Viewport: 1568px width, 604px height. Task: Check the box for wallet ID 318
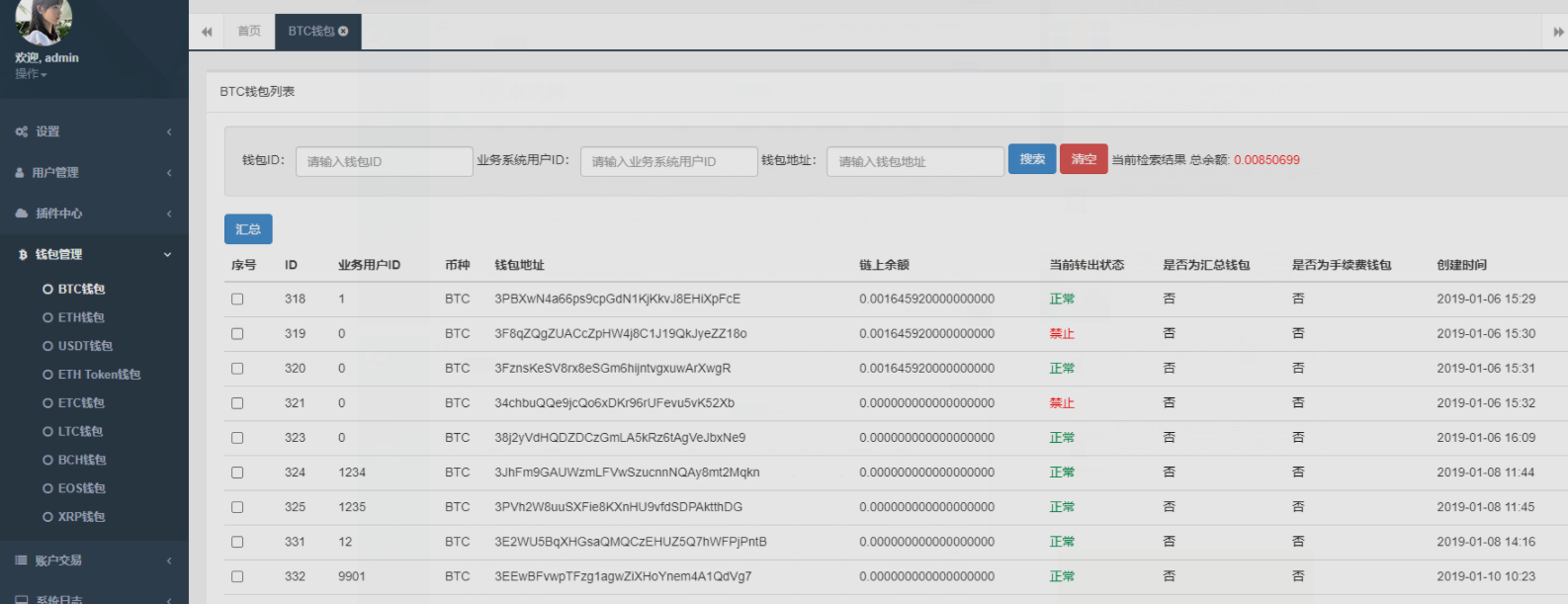(x=237, y=300)
